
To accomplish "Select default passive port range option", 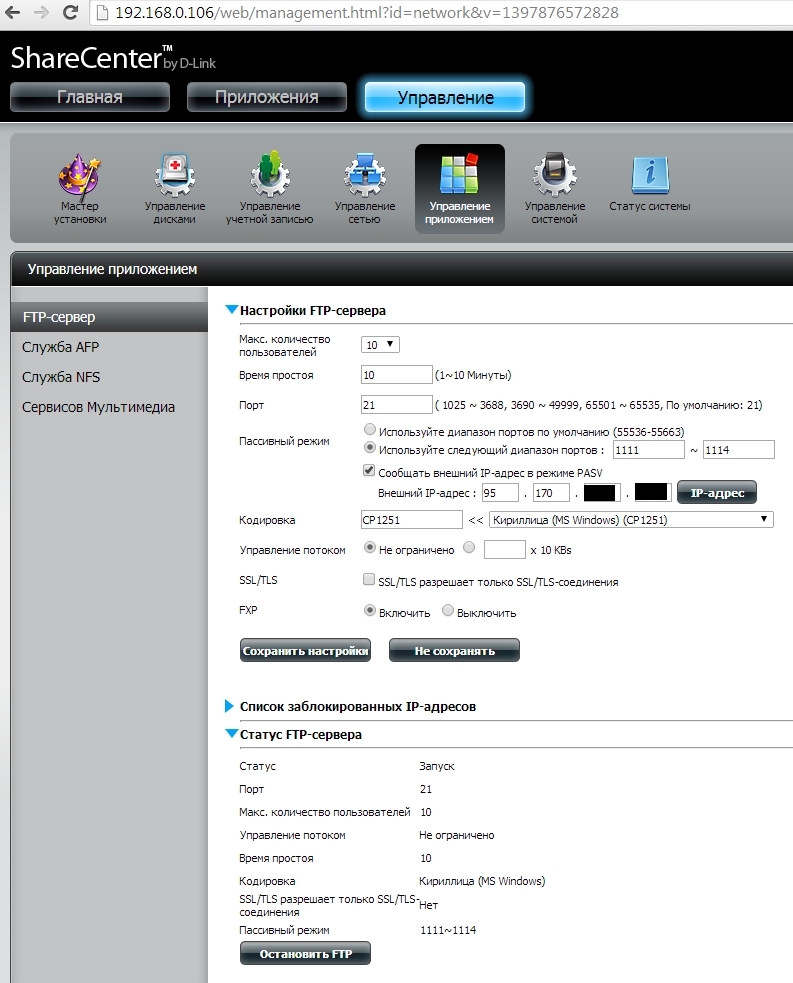I will click(370, 431).
